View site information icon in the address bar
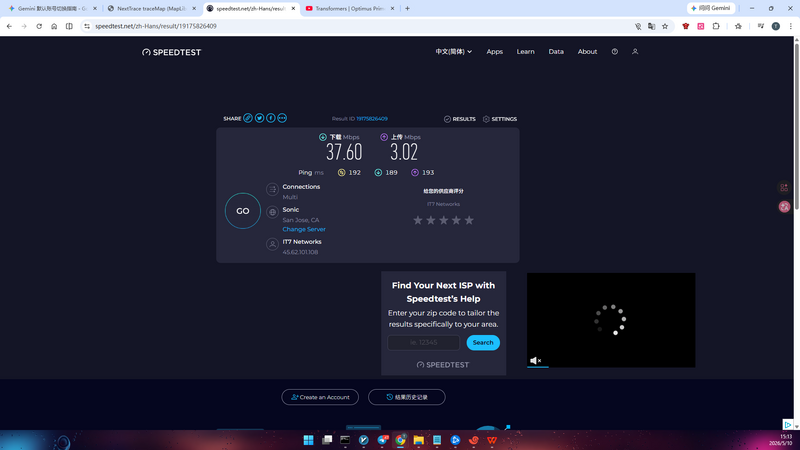The image size is (800, 450). [x=87, y=26]
